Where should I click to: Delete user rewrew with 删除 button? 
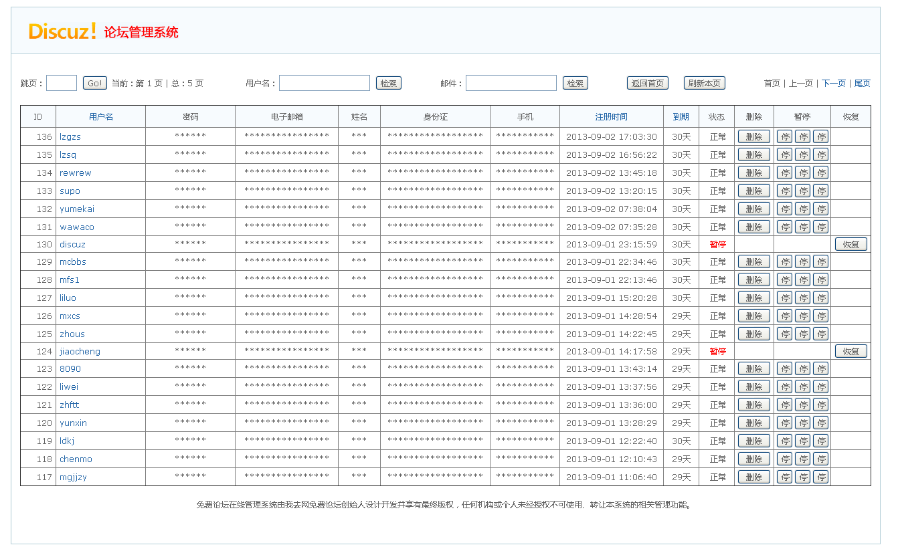[x=754, y=173]
